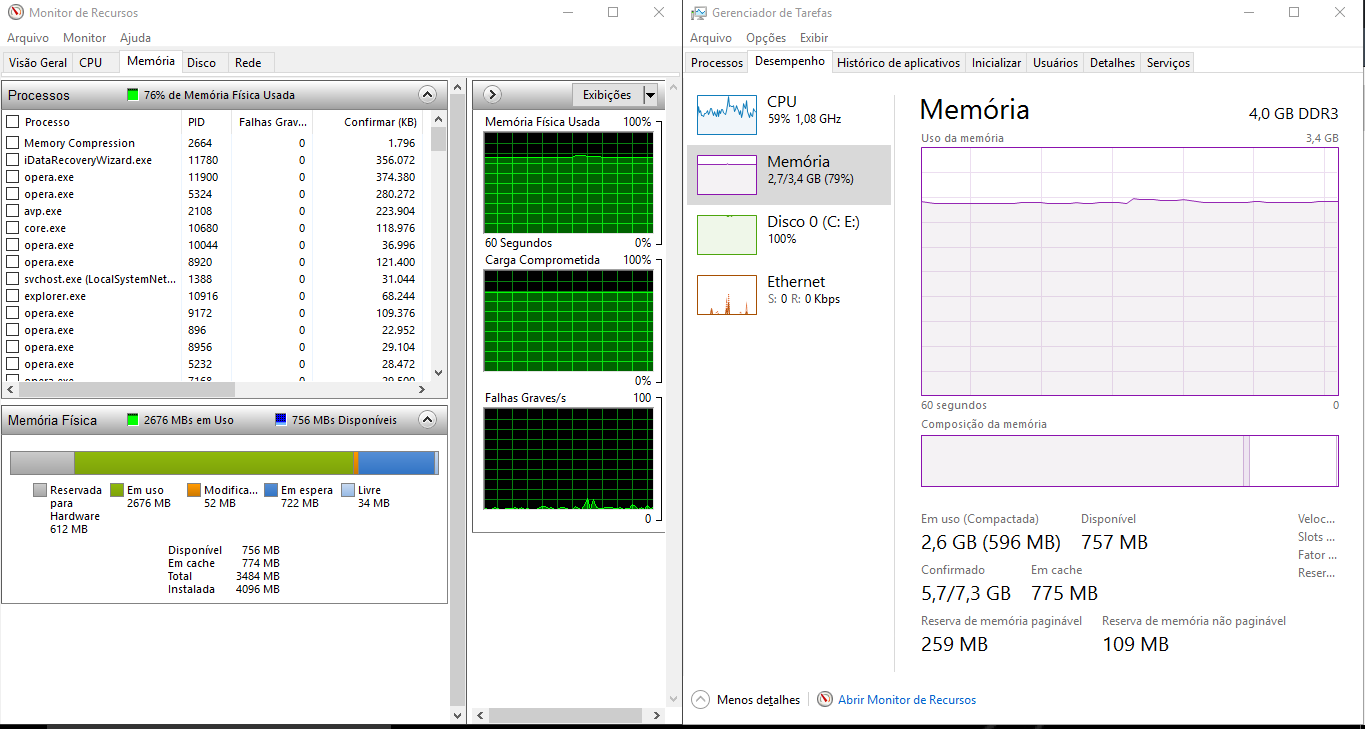
Task: Click the Carga Comprometida graph
Action: point(568,320)
